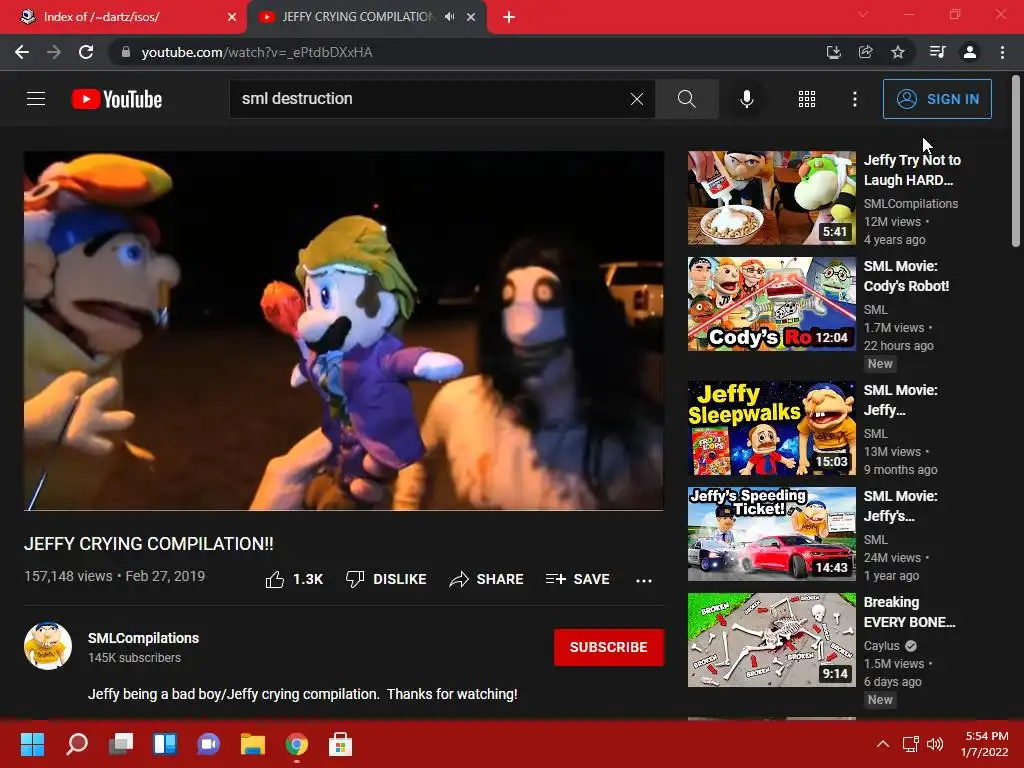The height and width of the screenshot is (768, 1024).
Task: Bookmark this page with the star
Action: (898, 52)
